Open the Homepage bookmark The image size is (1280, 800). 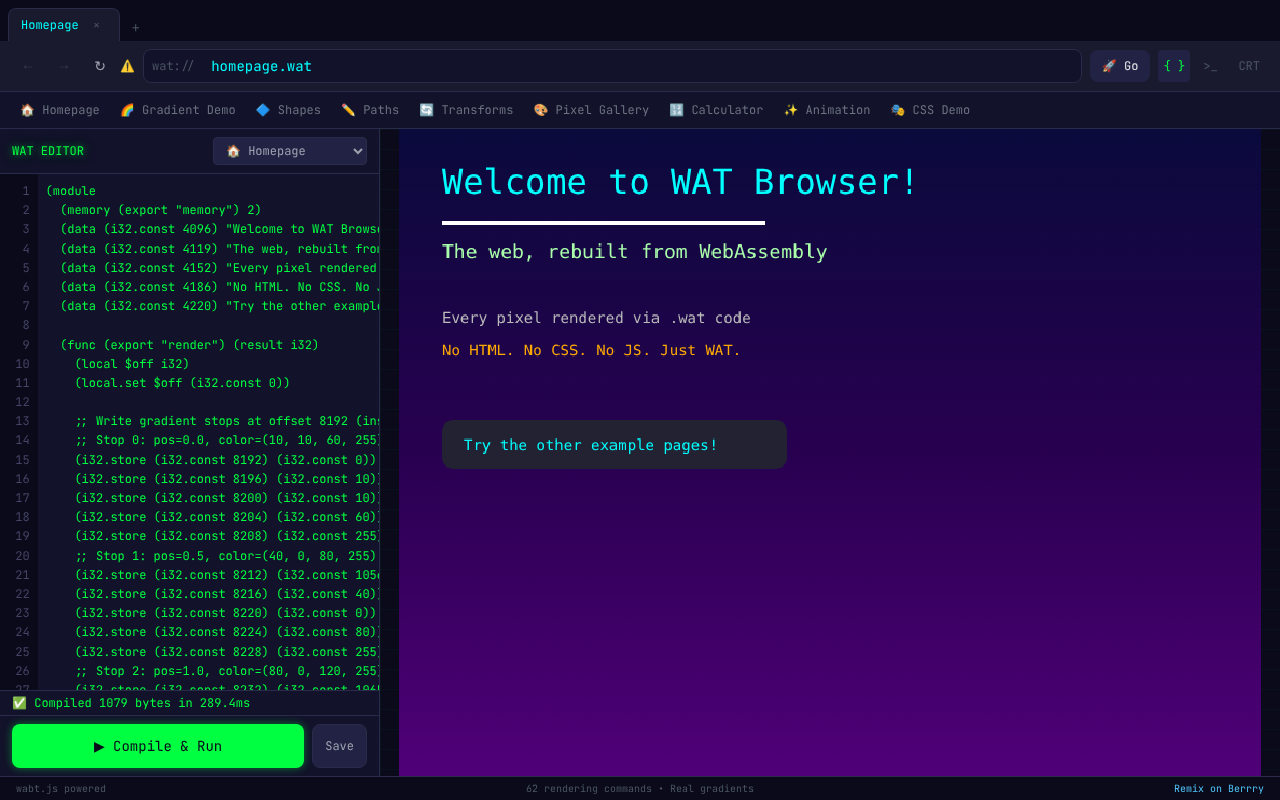(x=60, y=110)
